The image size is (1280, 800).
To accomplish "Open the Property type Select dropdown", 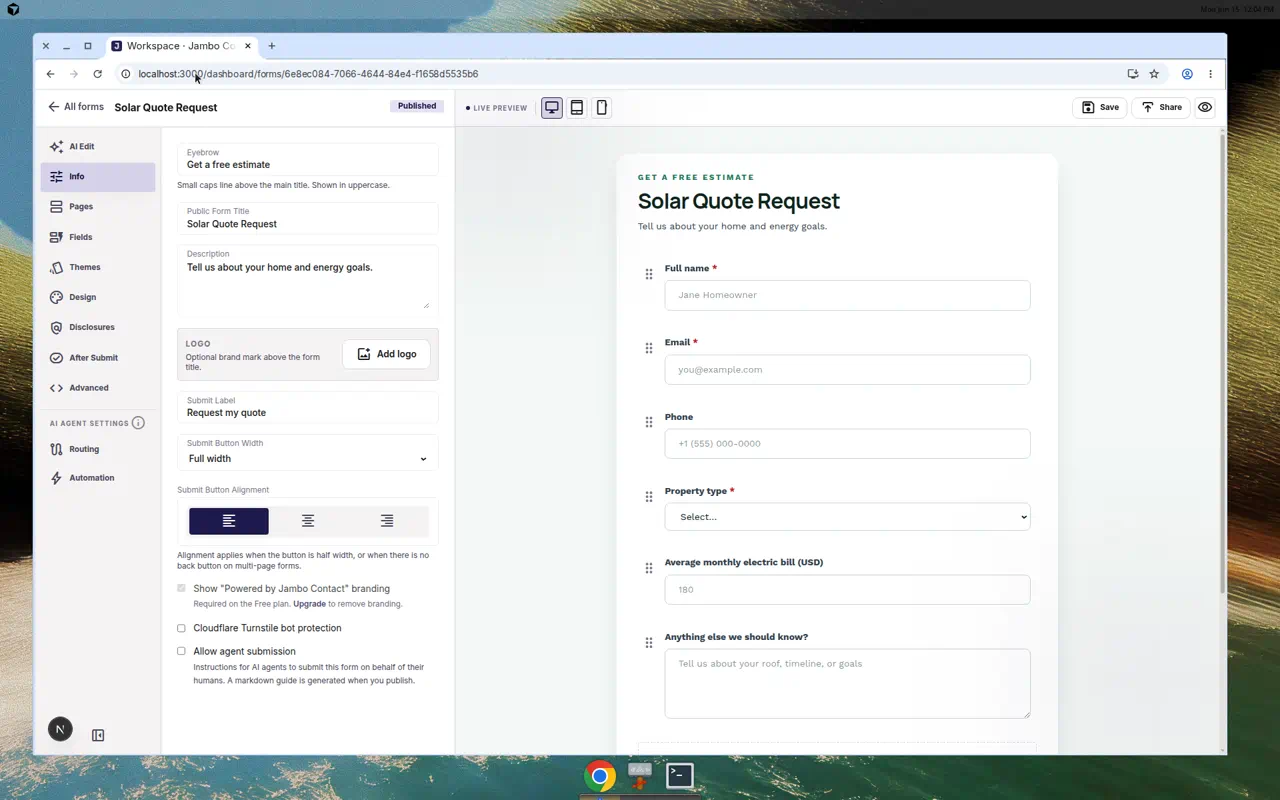I will [x=847, y=517].
